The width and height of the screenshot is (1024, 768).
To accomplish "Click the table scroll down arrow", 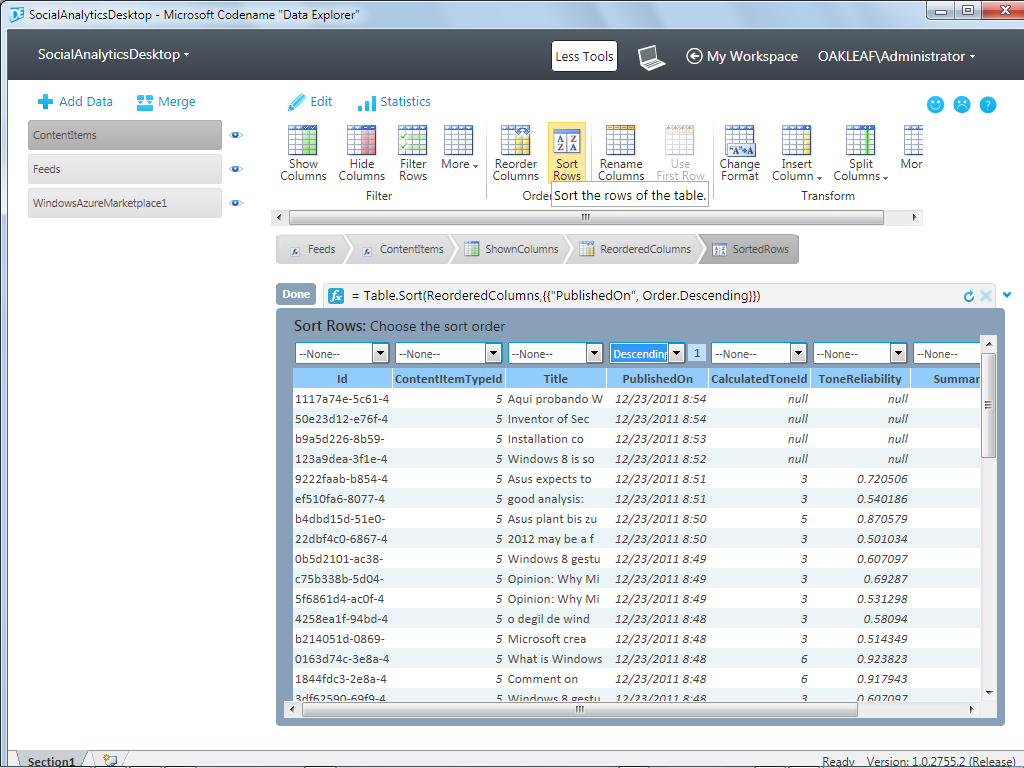I will click(989, 692).
